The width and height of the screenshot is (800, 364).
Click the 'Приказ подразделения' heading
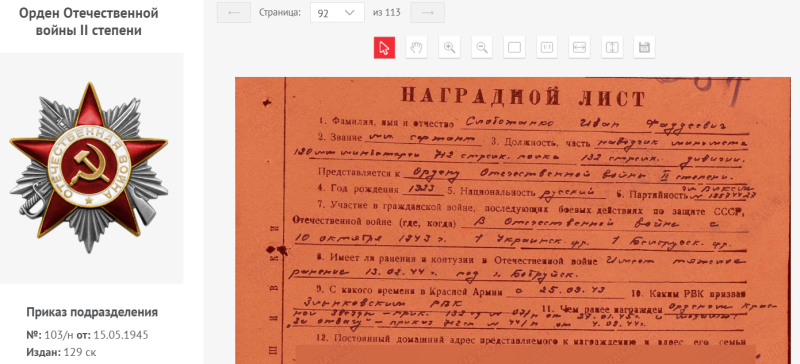pos(92,312)
